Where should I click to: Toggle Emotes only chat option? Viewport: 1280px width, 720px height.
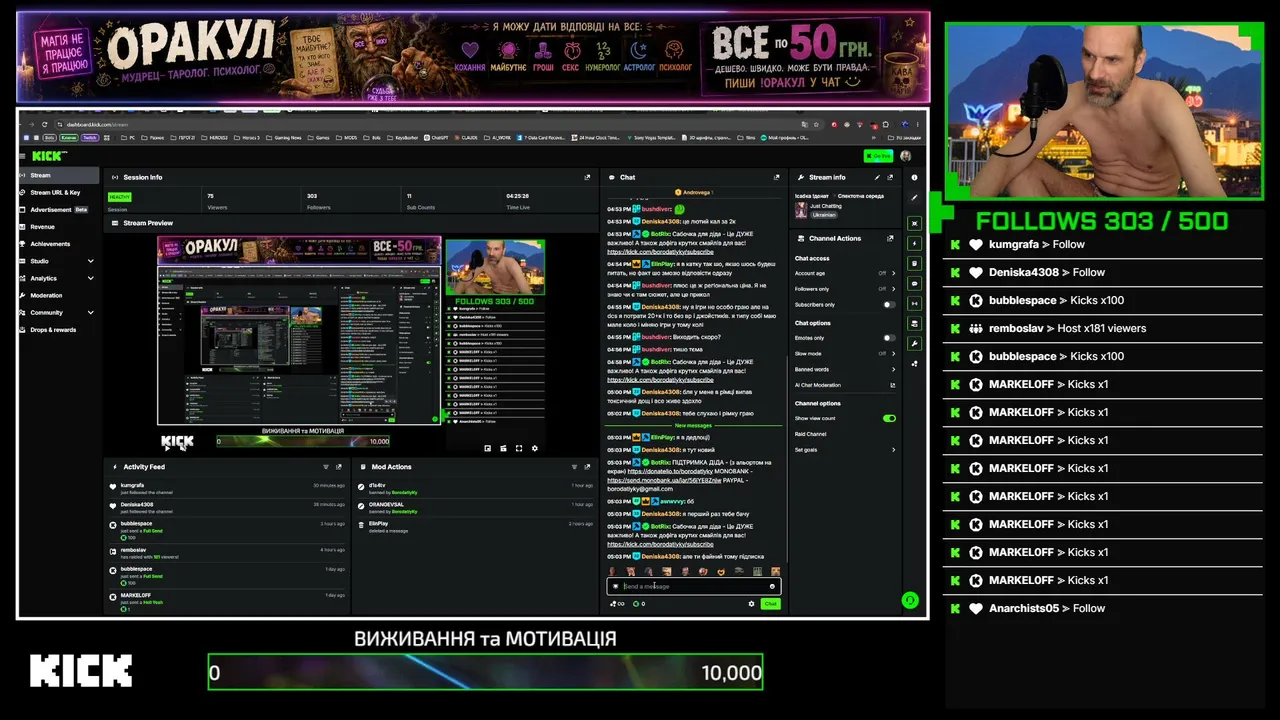coord(888,338)
